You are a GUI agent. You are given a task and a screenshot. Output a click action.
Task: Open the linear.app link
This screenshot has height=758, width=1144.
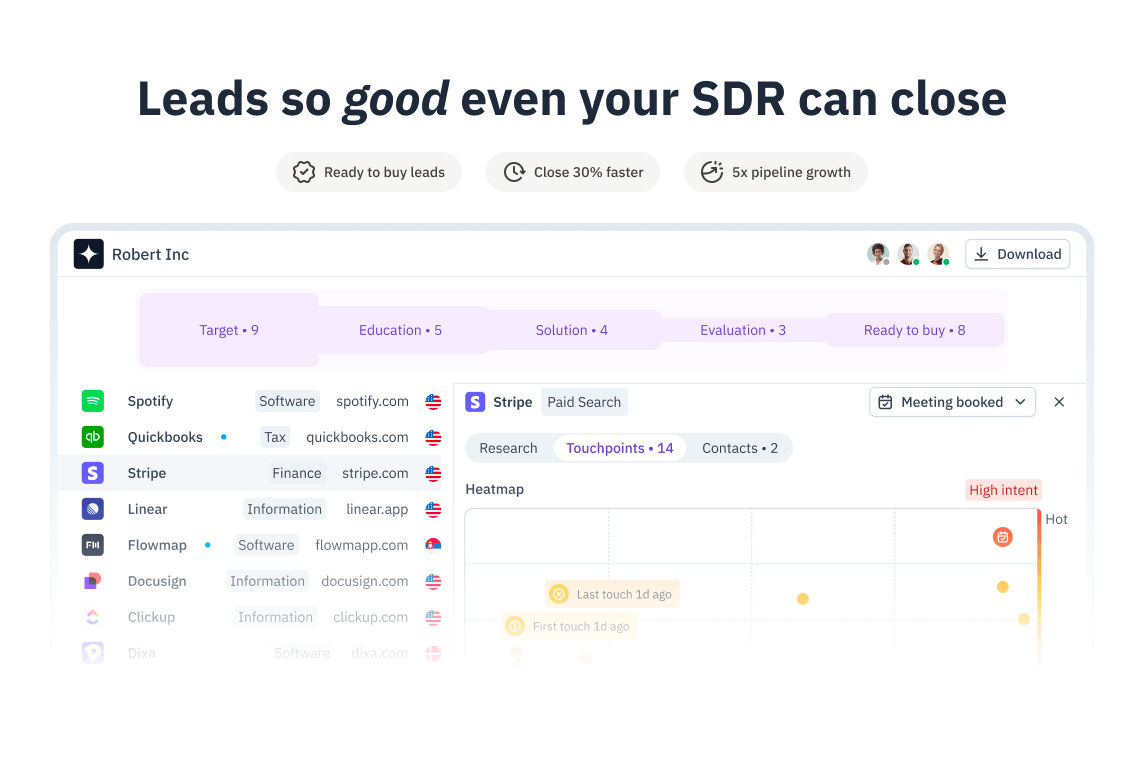pos(377,508)
